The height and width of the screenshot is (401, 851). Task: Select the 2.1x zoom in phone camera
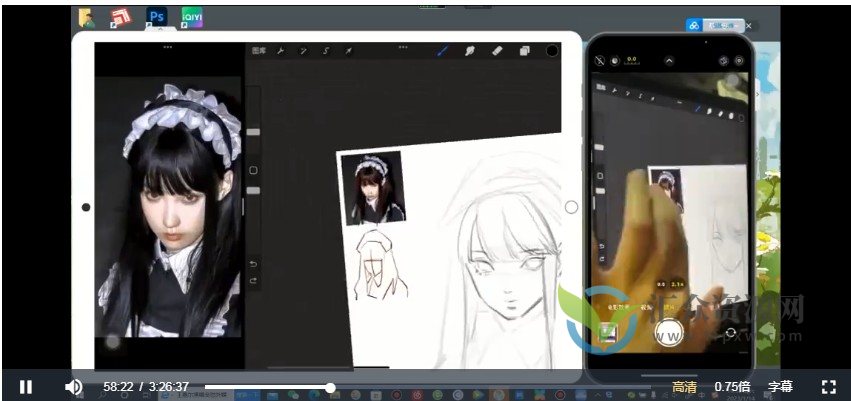tap(677, 284)
